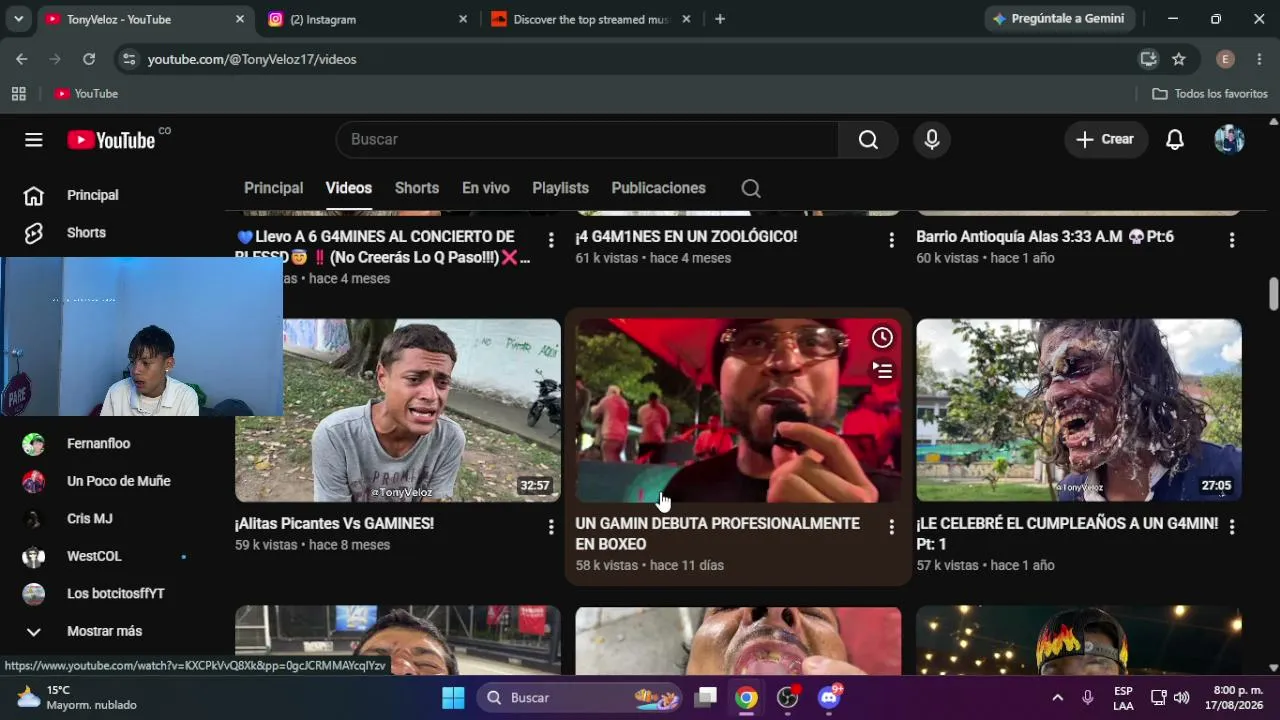Click the YouTube Buscar search field
Image resolution: width=1280 pixels, height=720 pixels.
[x=587, y=140]
